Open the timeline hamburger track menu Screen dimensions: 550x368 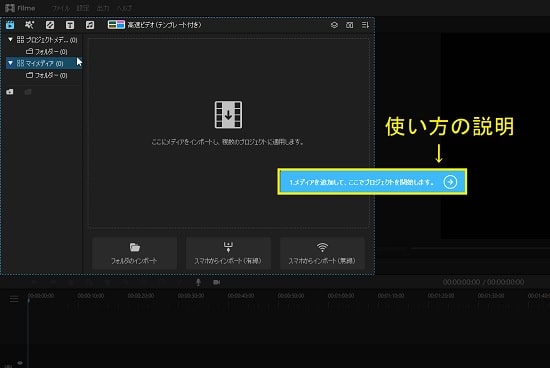pos(14,299)
